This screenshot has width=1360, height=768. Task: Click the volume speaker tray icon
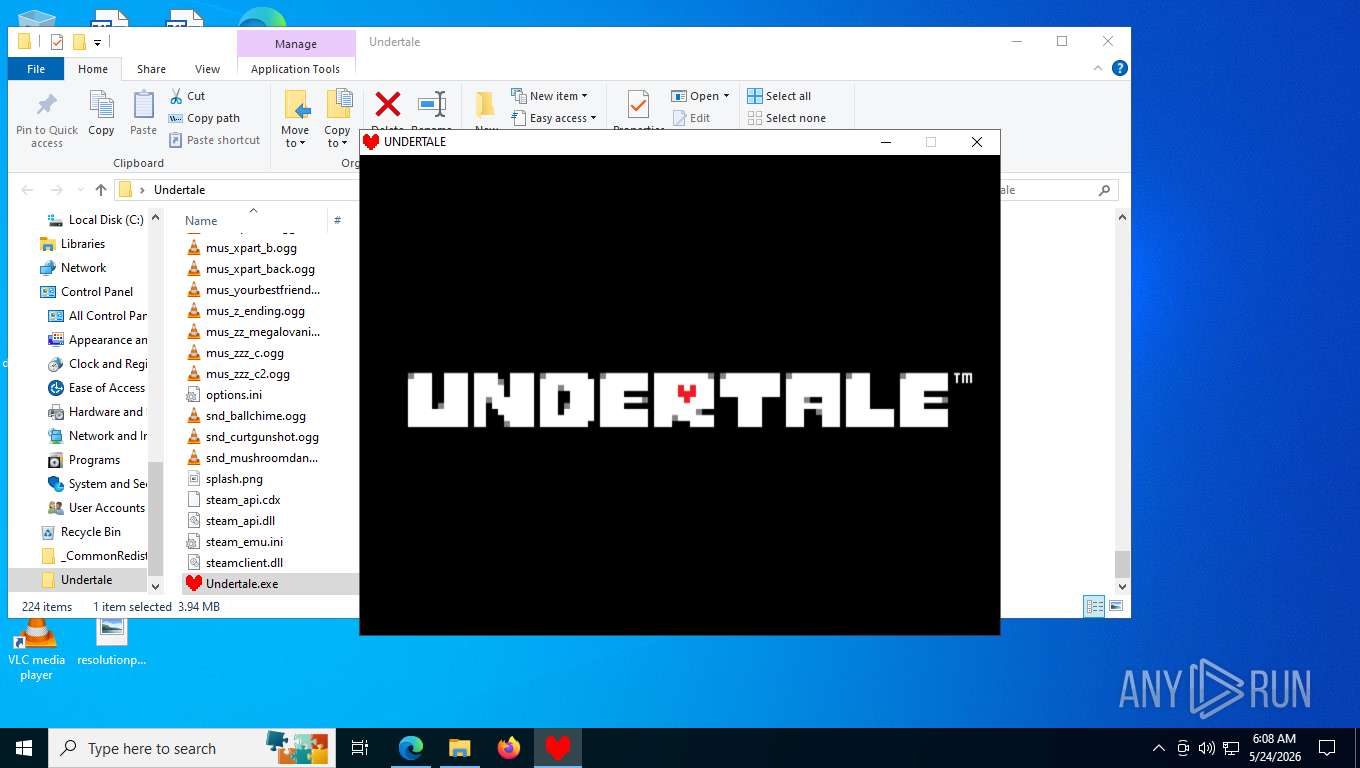coord(1206,748)
